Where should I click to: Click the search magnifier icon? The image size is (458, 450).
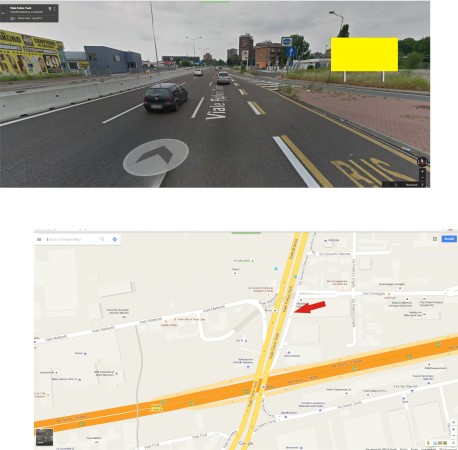(103, 239)
